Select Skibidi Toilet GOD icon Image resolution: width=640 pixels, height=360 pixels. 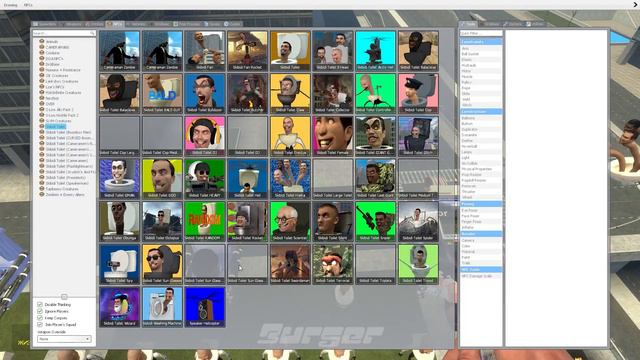pyautogui.click(x=162, y=179)
